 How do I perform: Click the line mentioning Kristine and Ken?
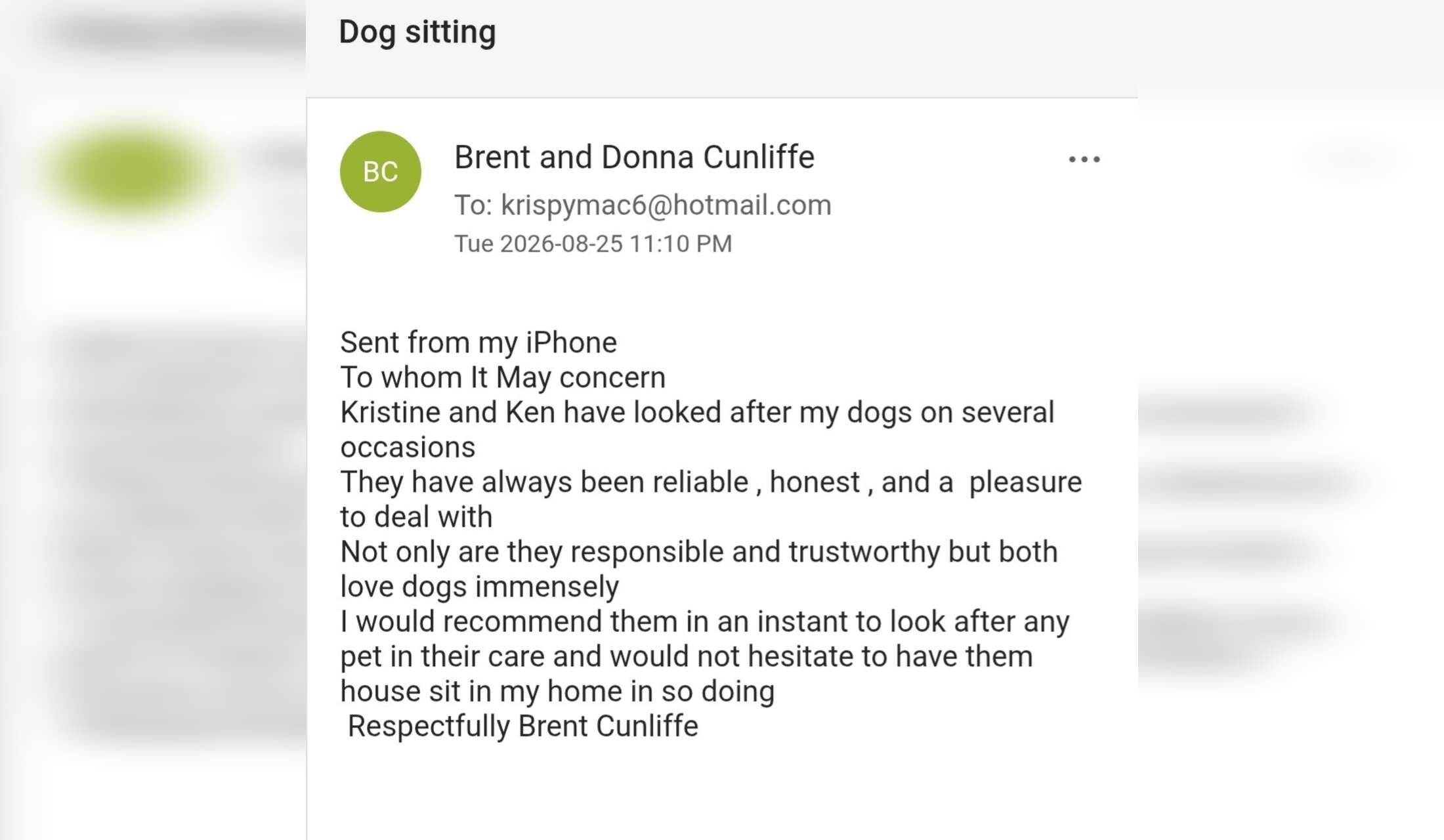[697, 413]
